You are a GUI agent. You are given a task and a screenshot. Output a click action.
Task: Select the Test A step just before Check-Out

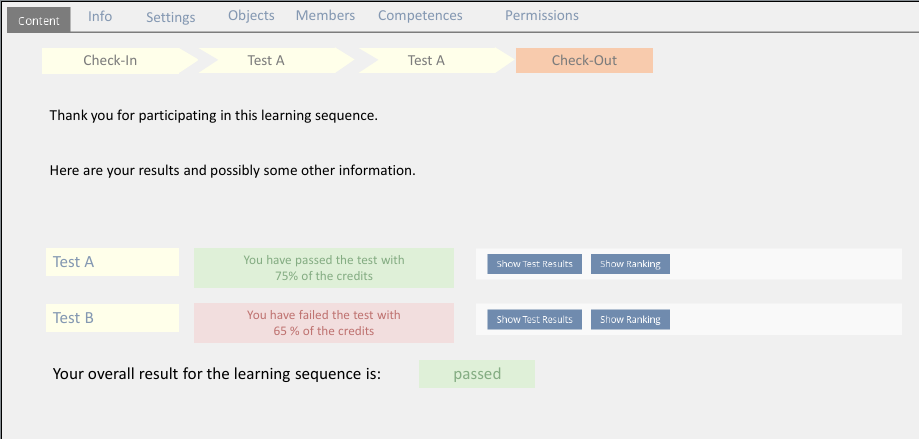tap(428, 61)
